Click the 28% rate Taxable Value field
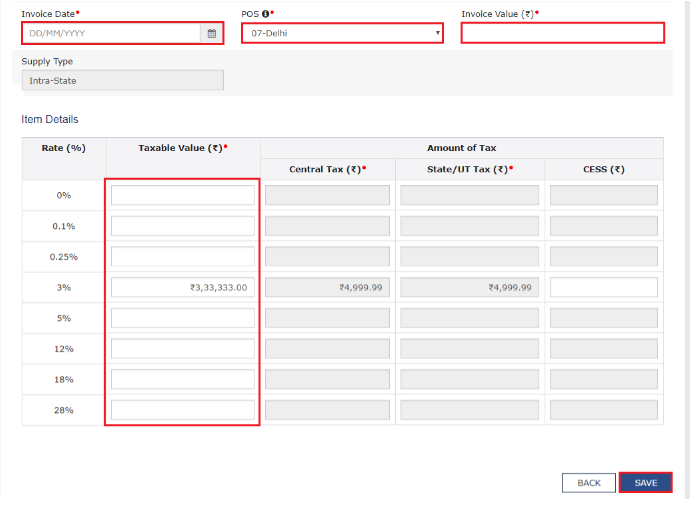 click(183, 410)
